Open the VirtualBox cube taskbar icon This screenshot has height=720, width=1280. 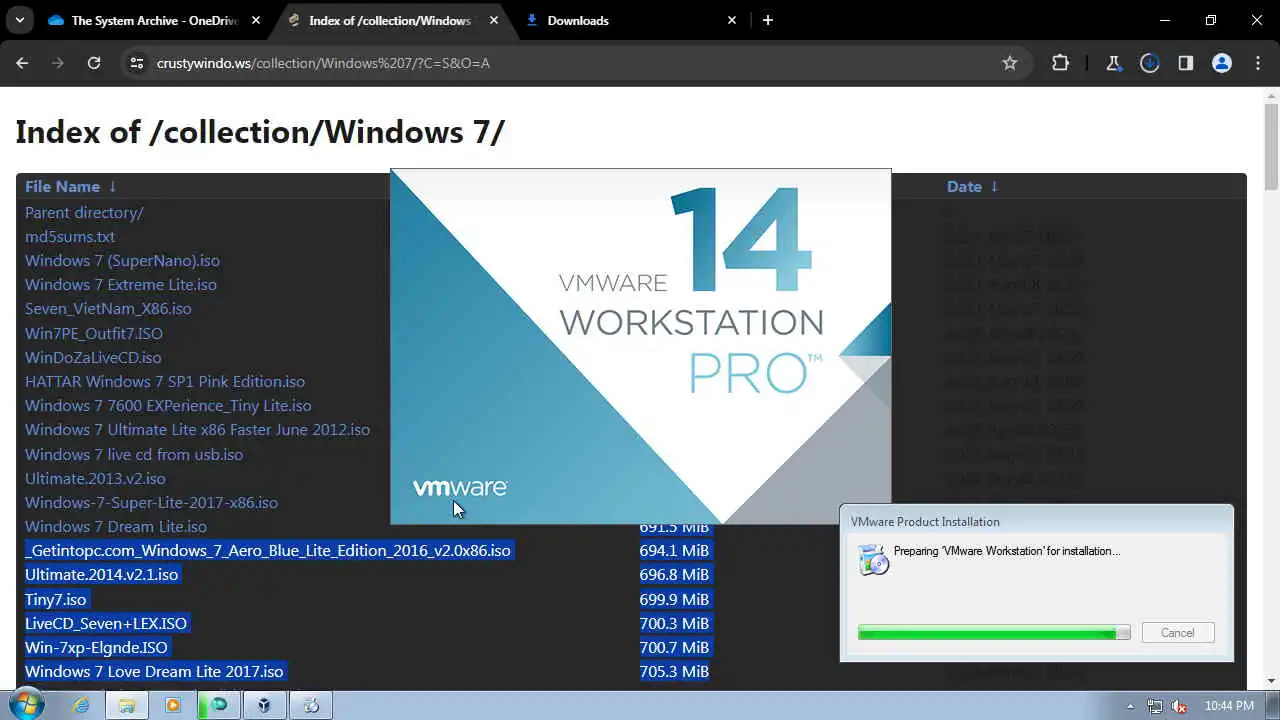[264, 705]
